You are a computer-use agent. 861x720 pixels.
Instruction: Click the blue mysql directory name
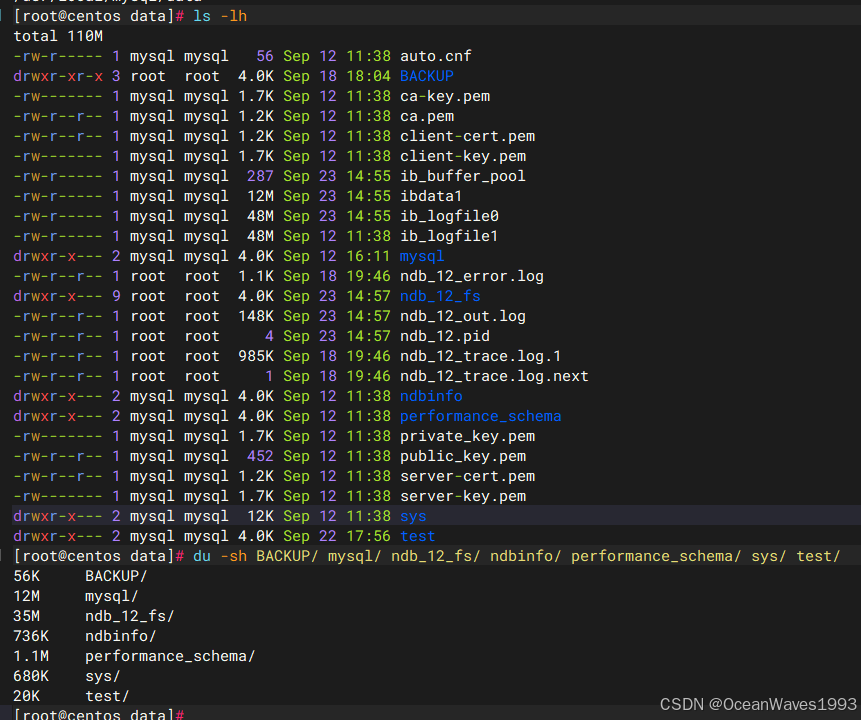pyautogui.click(x=422, y=256)
